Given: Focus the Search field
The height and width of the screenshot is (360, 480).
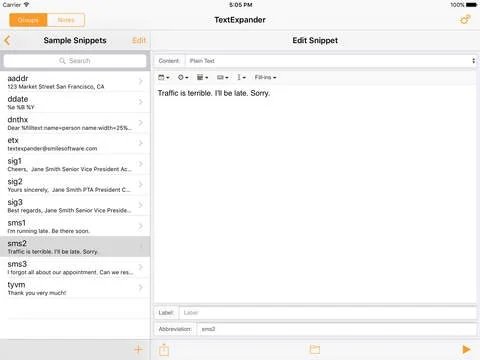Looking at the screenshot, I should tap(75, 61).
